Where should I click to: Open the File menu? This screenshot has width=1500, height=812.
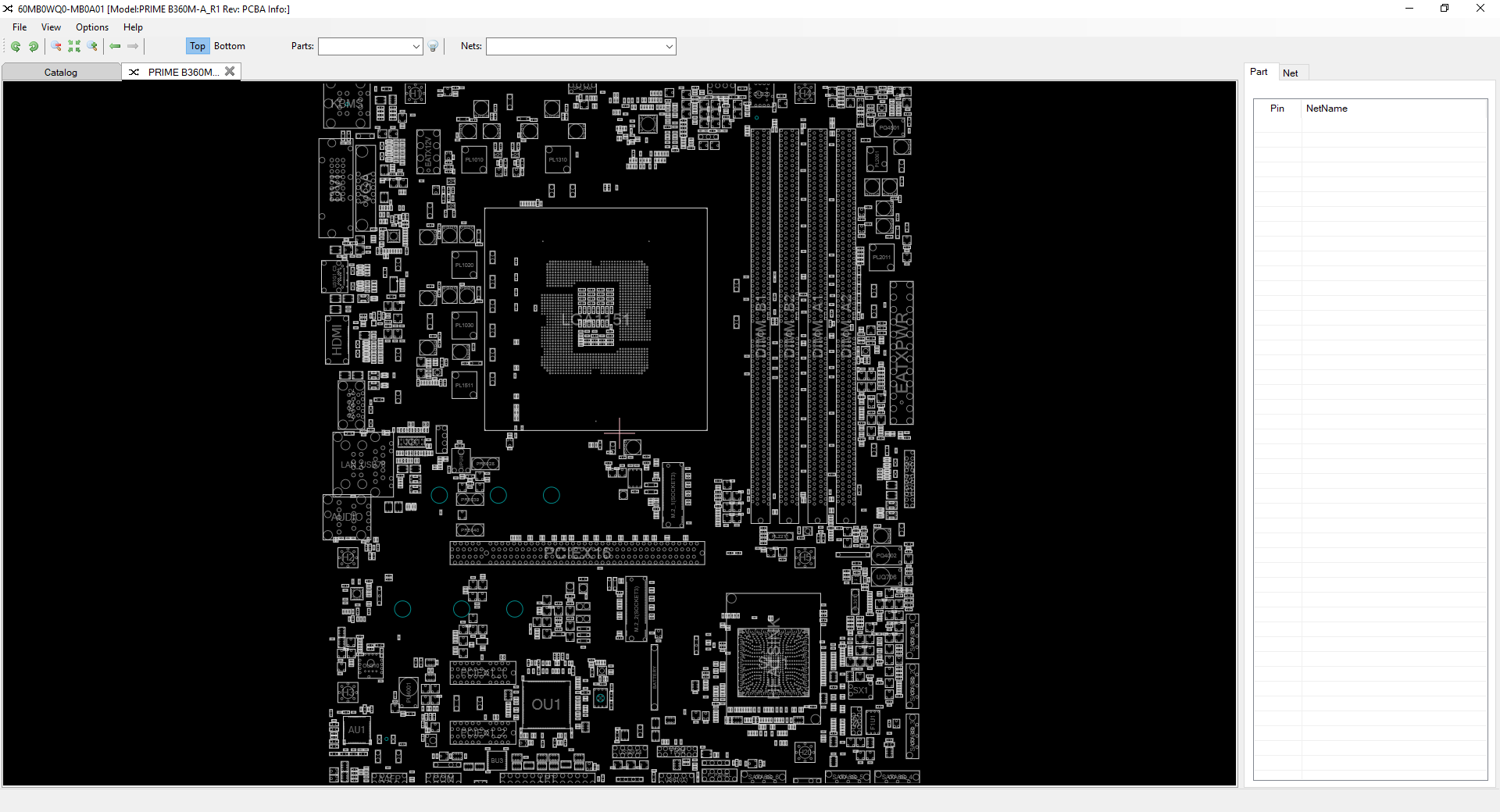coord(20,27)
